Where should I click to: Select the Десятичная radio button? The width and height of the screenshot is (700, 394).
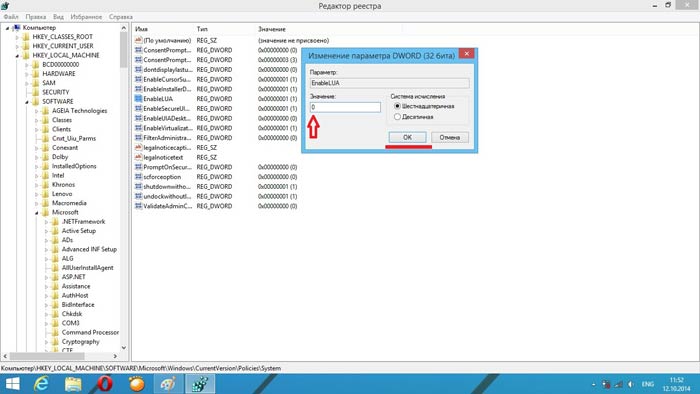click(x=397, y=117)
